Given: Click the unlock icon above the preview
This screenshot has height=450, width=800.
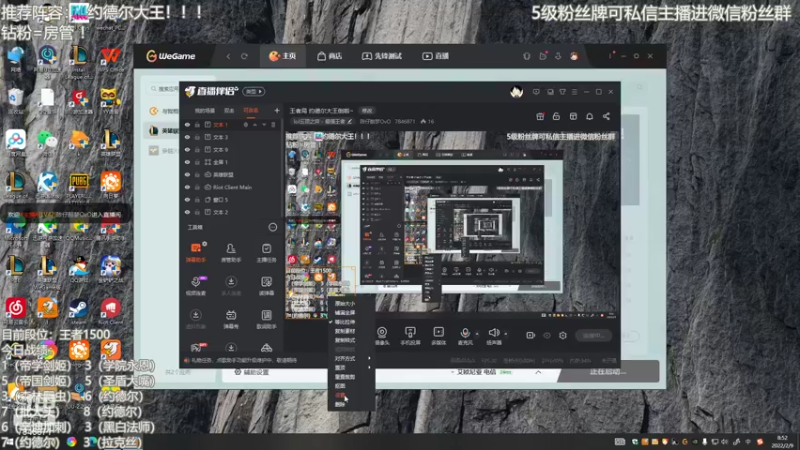Looking at the screenshot, I should point(556,116).
